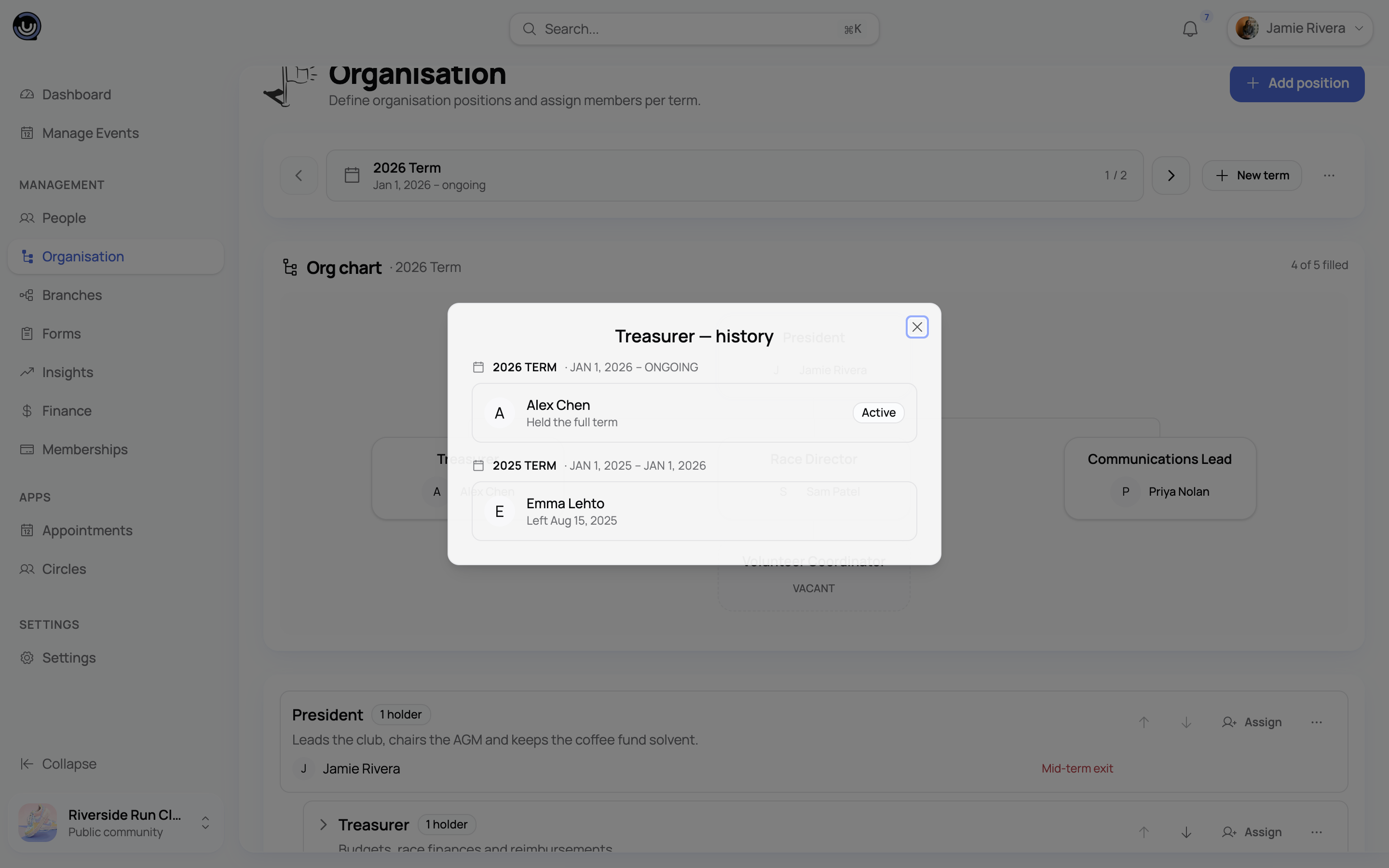Click the 2025 TERM heading in the dialog
Screen dimensions: 1389x868
[x=525, y=465]
